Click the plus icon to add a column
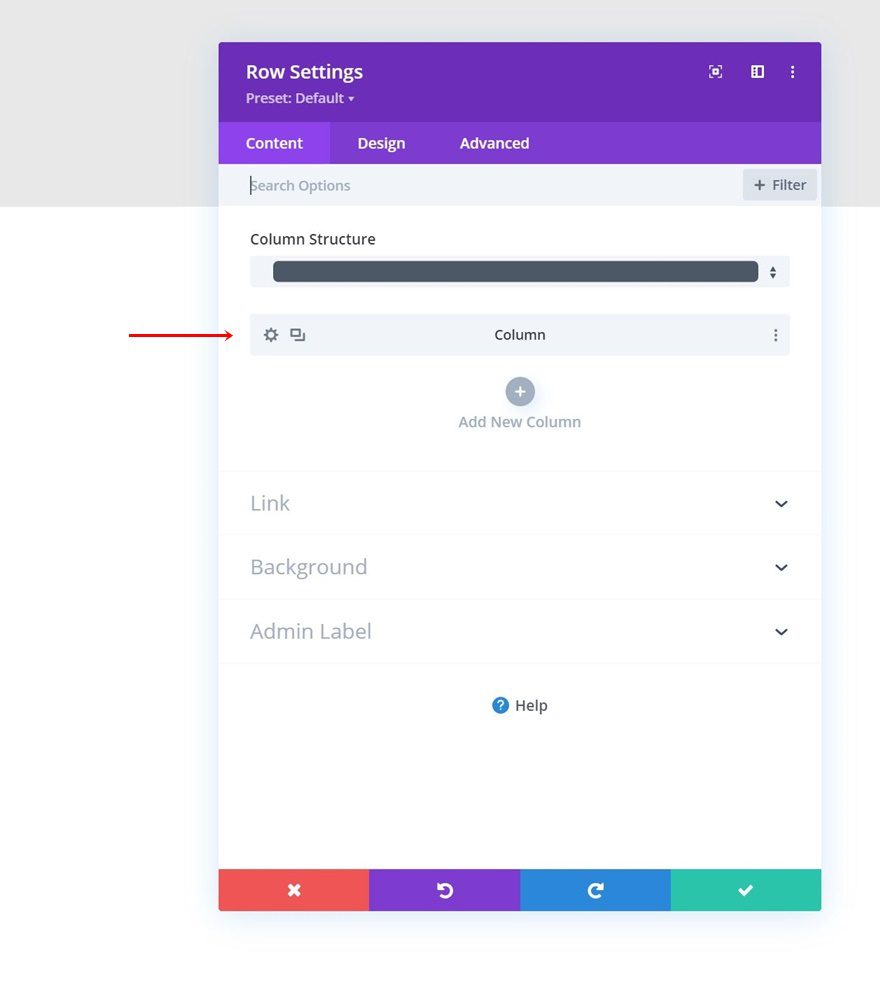This screenshot has height=988, width=880. (x=520, y=391)
